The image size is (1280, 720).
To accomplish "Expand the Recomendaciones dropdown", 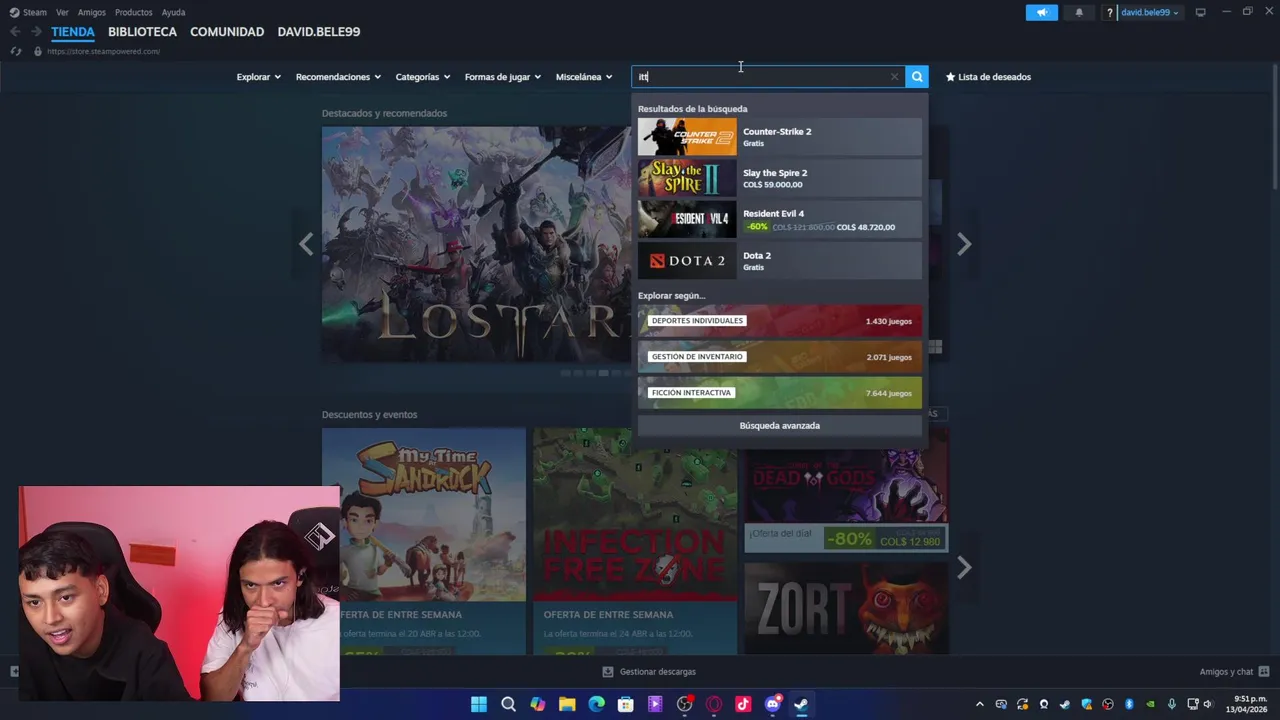I will [x=338, y=77].
